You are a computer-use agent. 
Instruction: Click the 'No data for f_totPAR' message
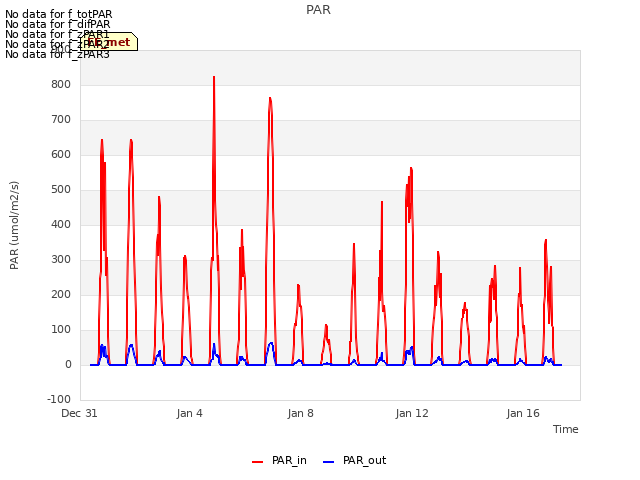[x=59, y=14]
